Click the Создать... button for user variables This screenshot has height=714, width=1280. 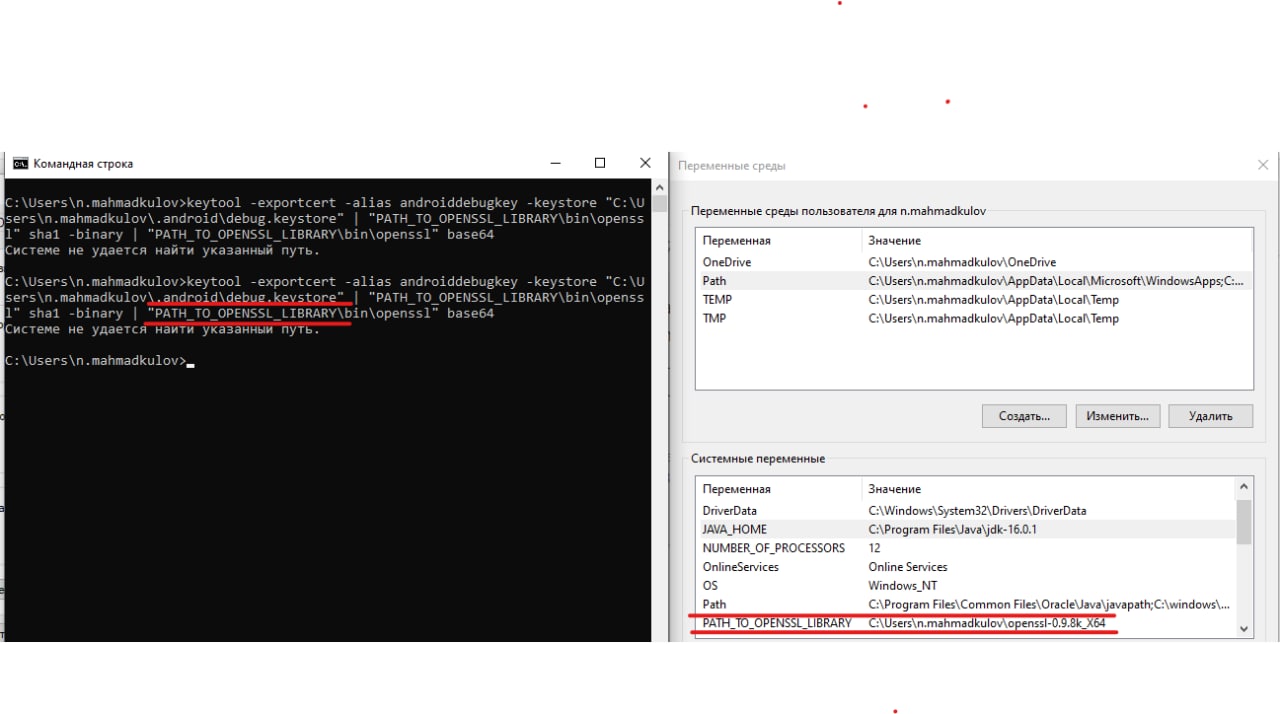pyautogui.click(x=1024, y=415)
